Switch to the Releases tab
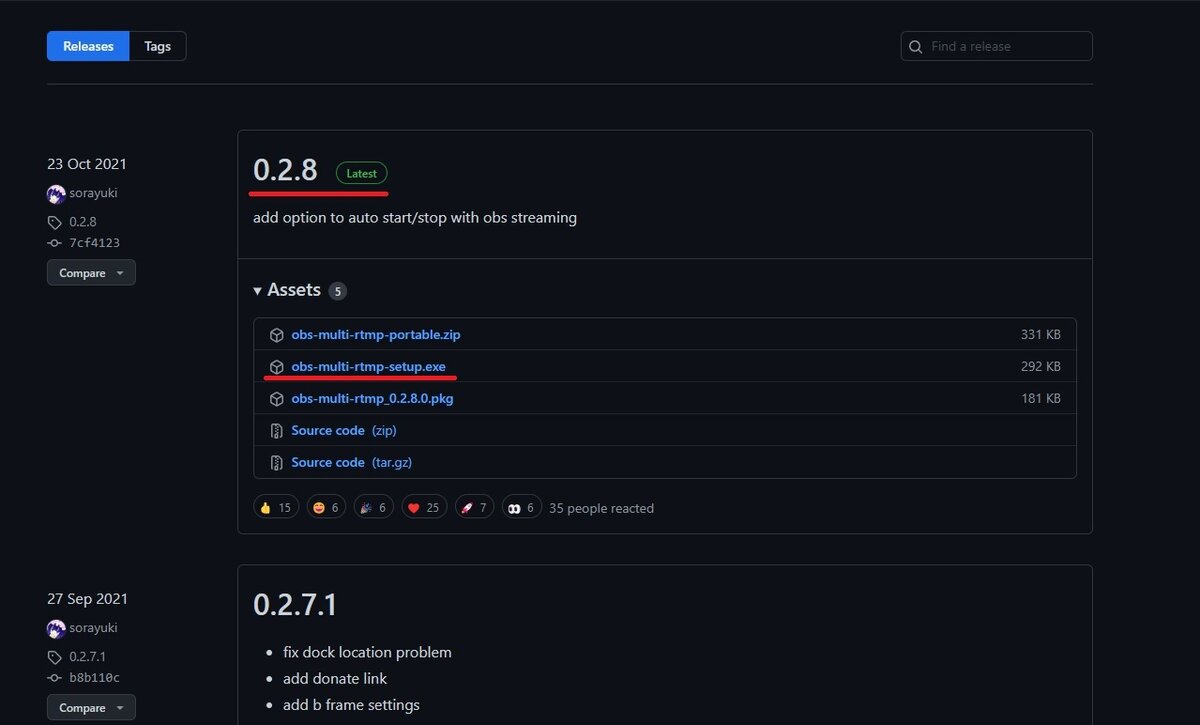1200x725 pixels. pos(88,46)
